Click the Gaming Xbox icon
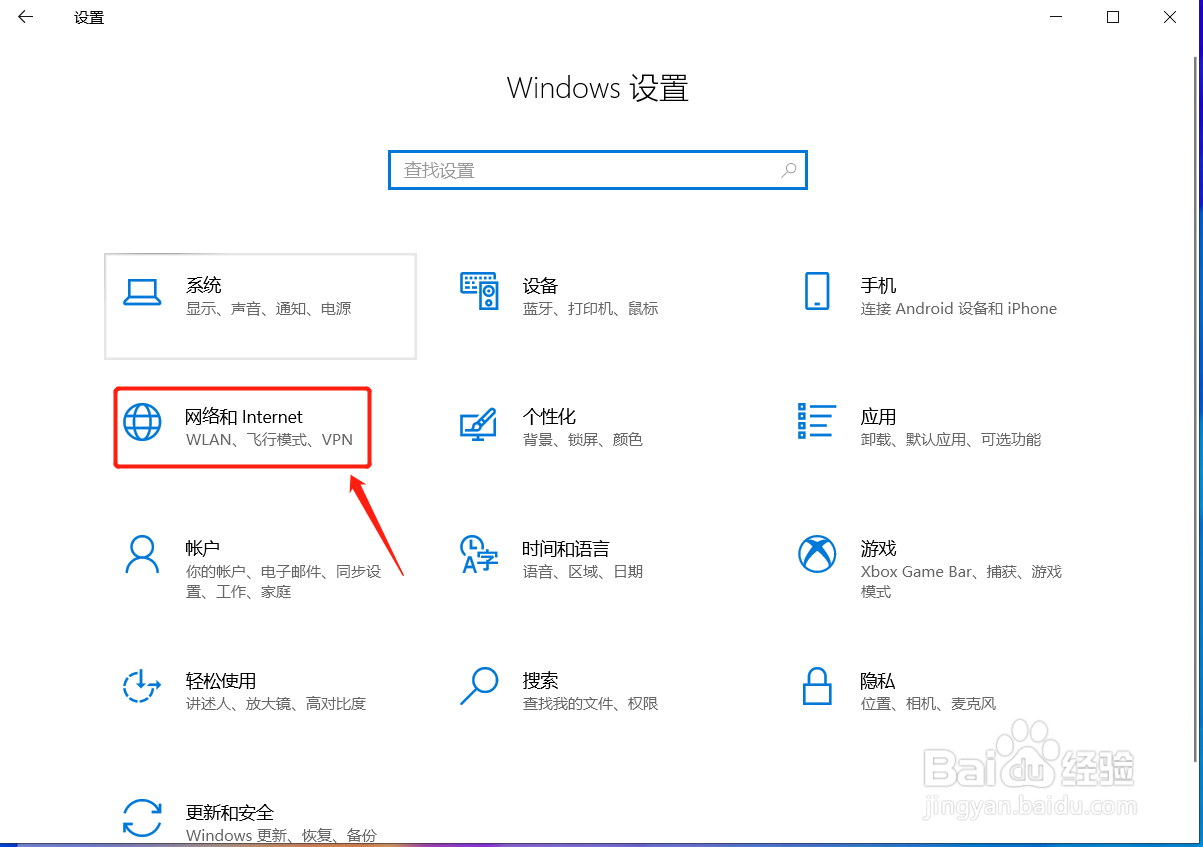Viewport: 1203px width, 847px height. click(x=817, y=554)
